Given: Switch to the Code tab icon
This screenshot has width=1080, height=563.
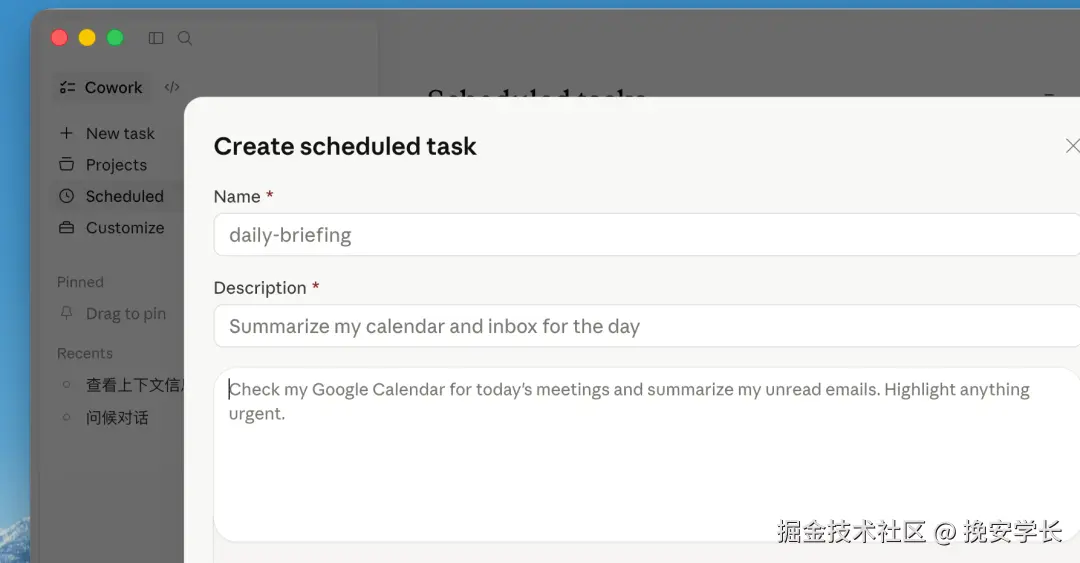Looking at the screenshot, I should tap(172, 87).
